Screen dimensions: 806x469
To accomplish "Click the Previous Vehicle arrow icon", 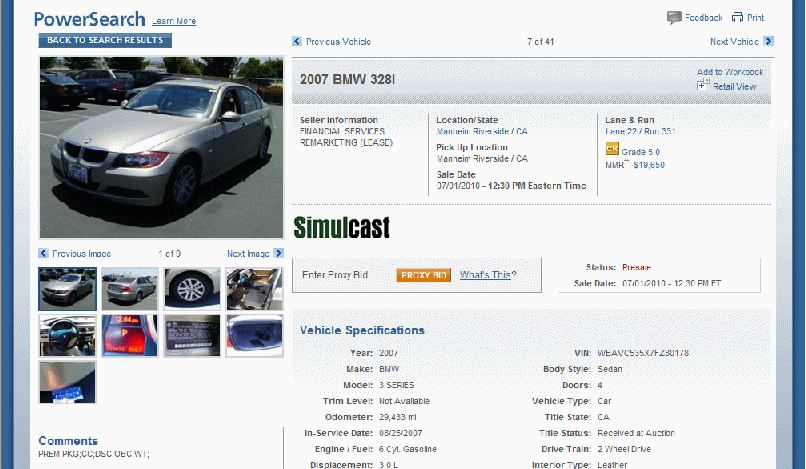I will click(297, 41).
